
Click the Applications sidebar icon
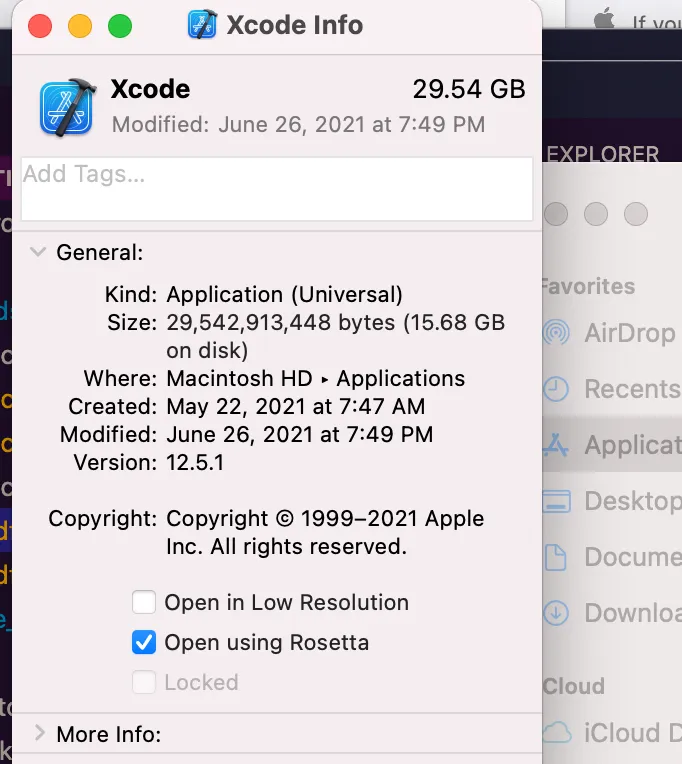pyautogui.click(x=557, y=445)
